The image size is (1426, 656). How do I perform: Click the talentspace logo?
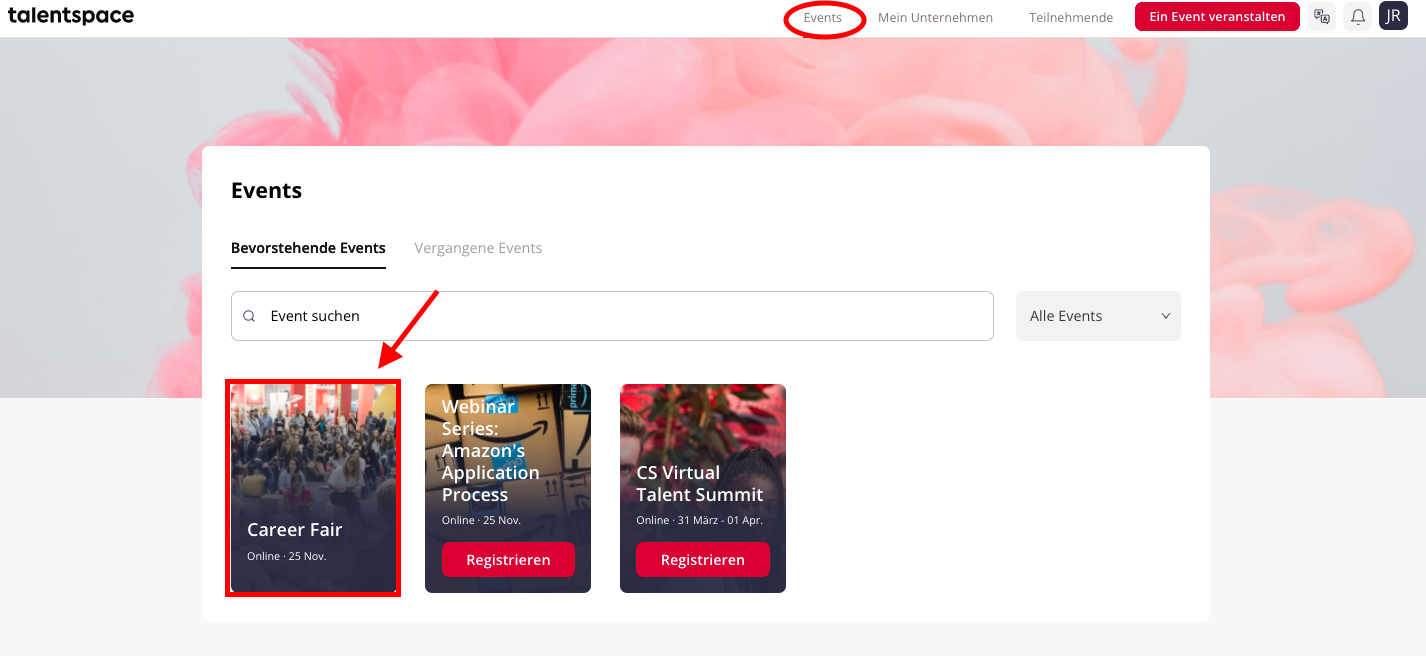tap(70, 16)
